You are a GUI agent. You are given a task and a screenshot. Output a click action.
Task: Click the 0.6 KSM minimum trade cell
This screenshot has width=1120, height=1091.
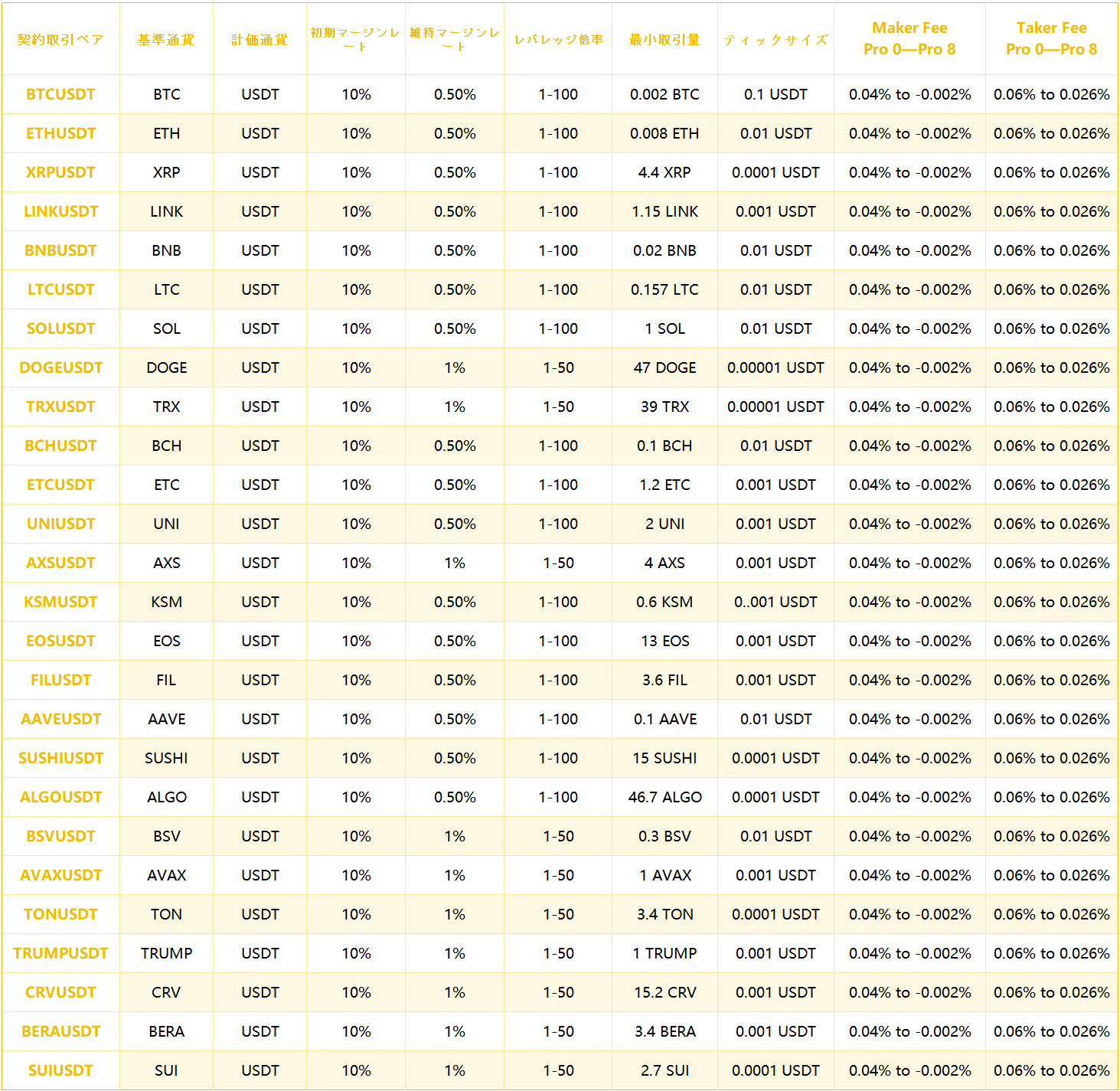click(x=664, y=602)
